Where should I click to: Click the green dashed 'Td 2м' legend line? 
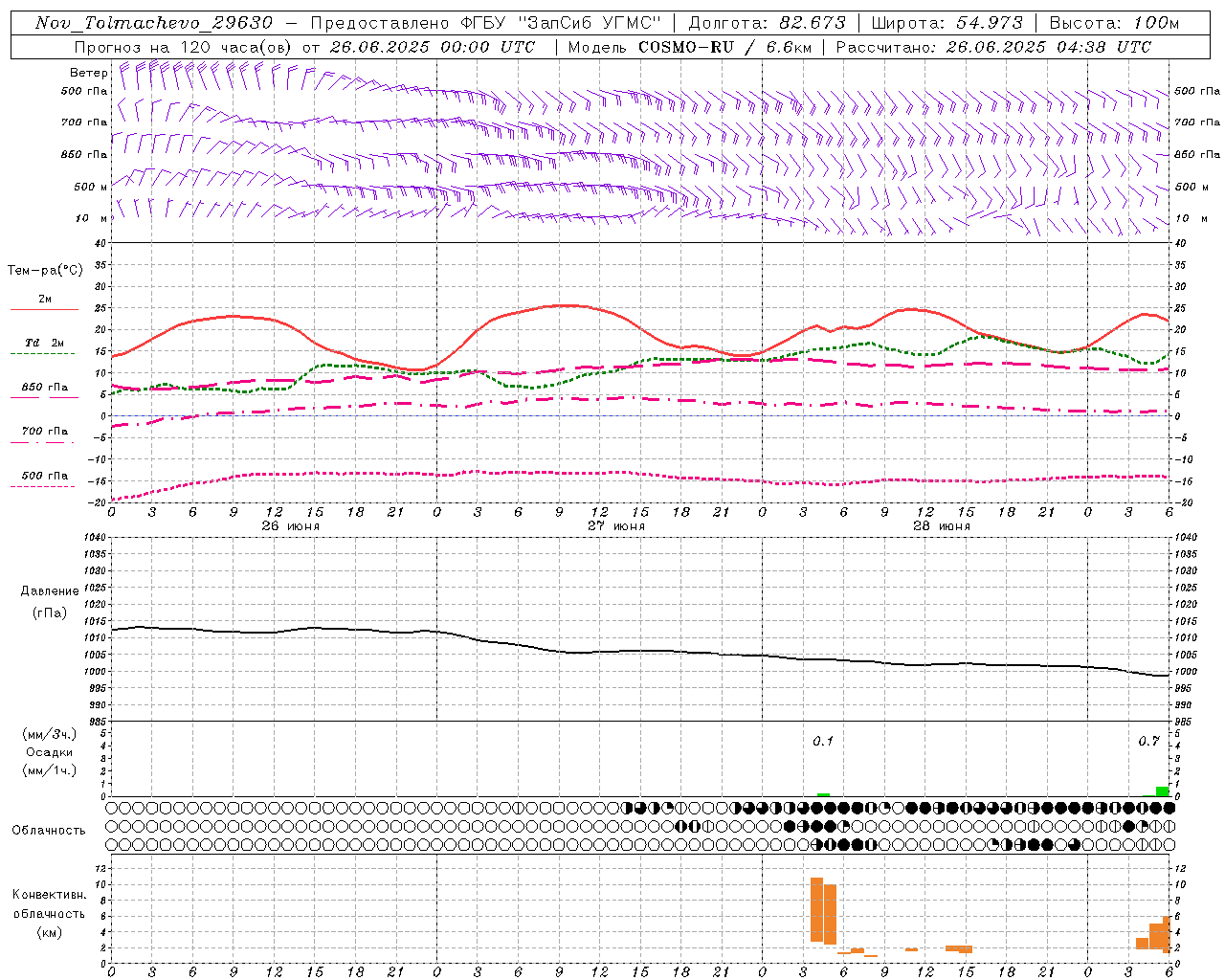[x=42, y=354]
